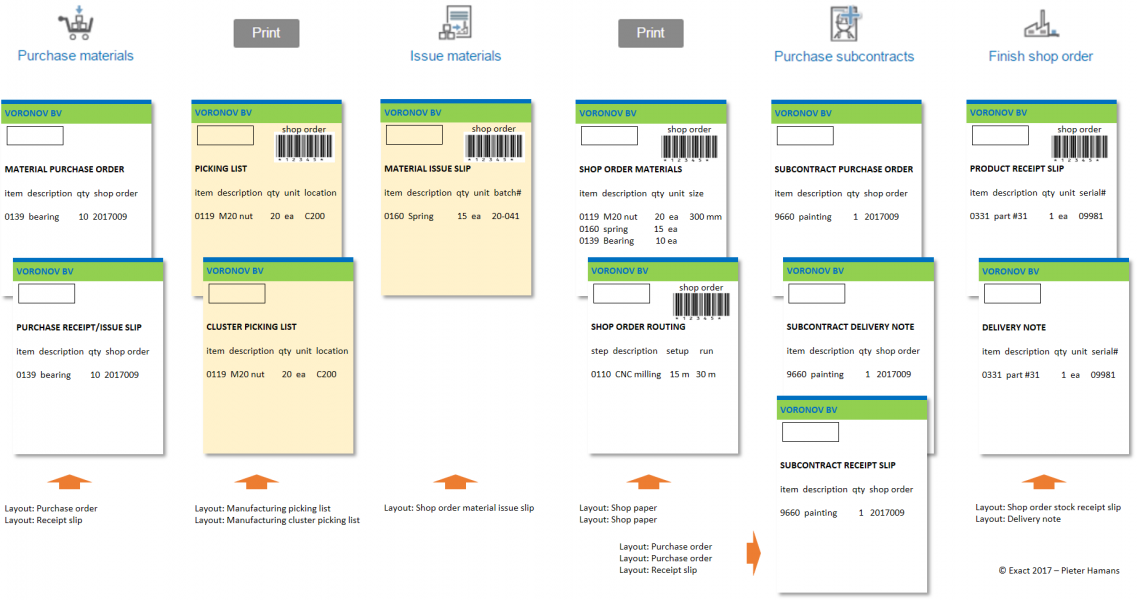
Task: Click the orange up arrow below Purchase Receipt/Issue Slip
Action: point(69,483)
